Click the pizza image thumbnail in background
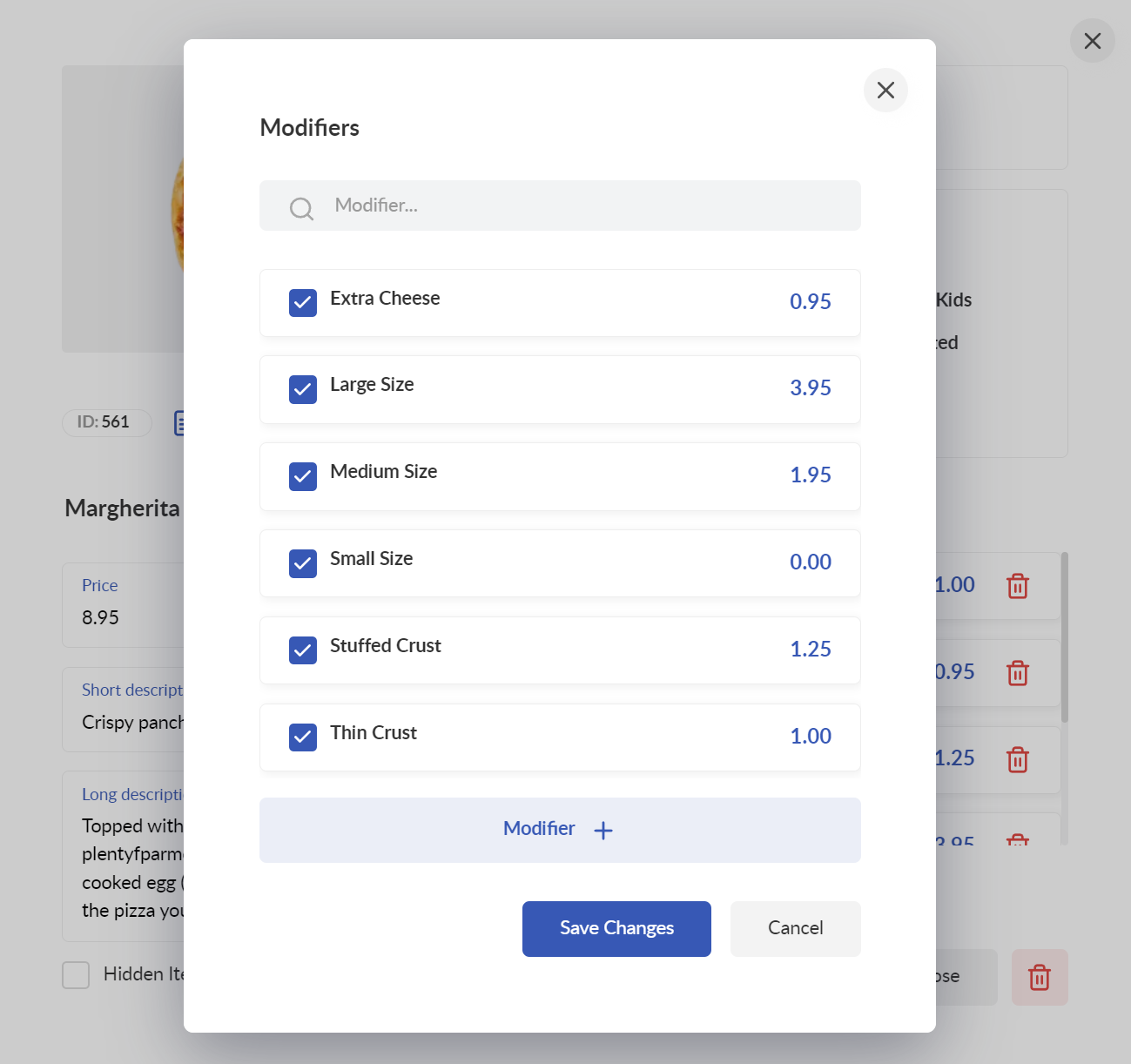This screenshot has width=1131, height=1064. click(x=123, y=209)
